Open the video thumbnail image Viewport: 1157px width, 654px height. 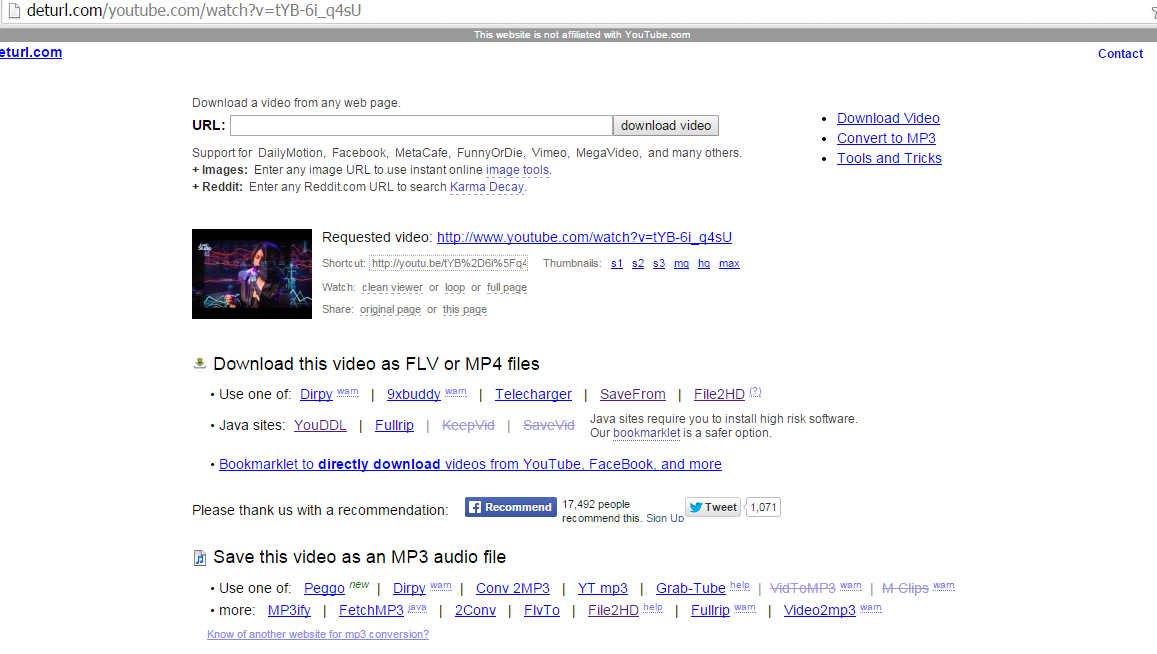point(252,274)
